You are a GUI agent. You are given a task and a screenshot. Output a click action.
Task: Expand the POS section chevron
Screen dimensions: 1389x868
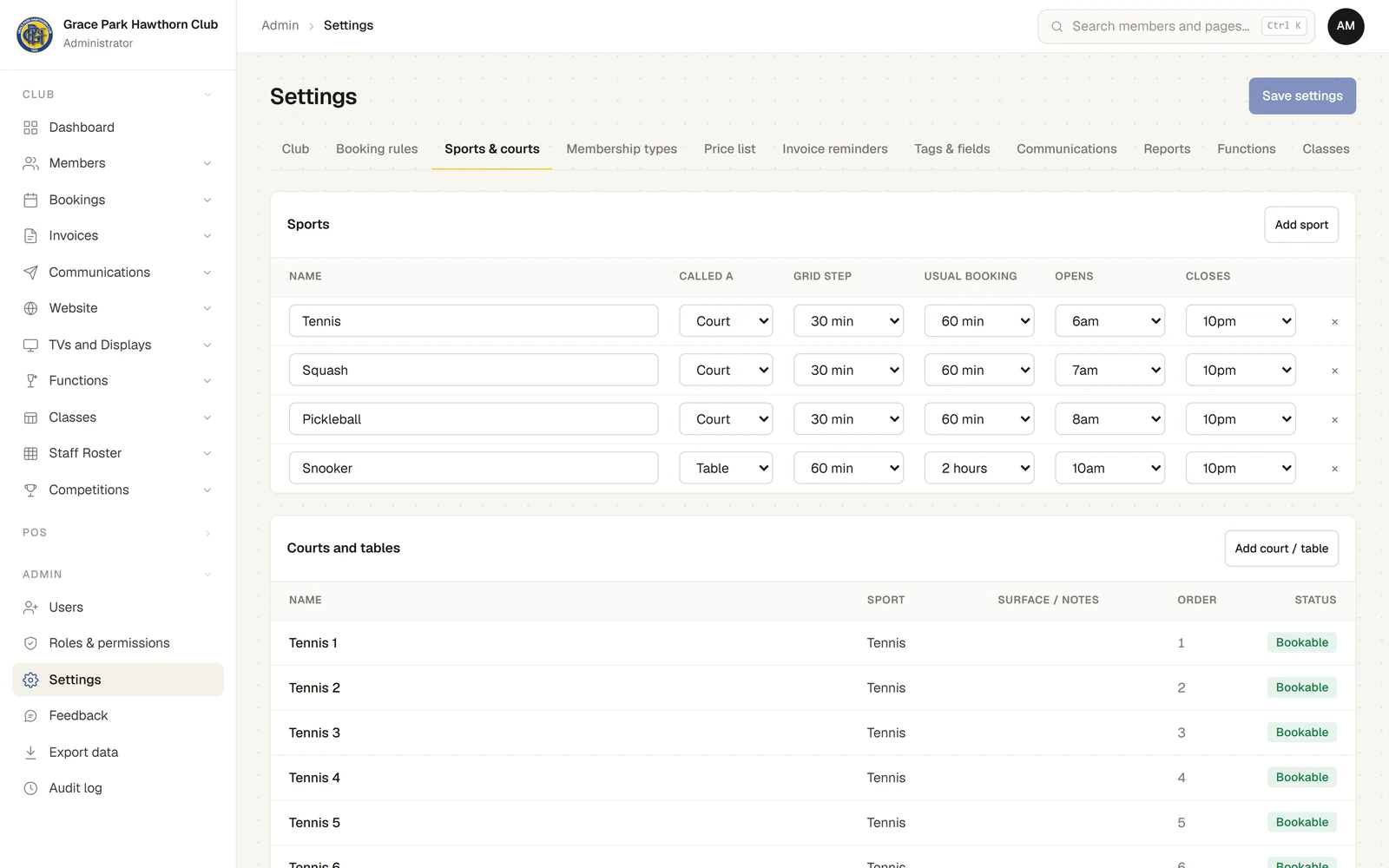207,533
